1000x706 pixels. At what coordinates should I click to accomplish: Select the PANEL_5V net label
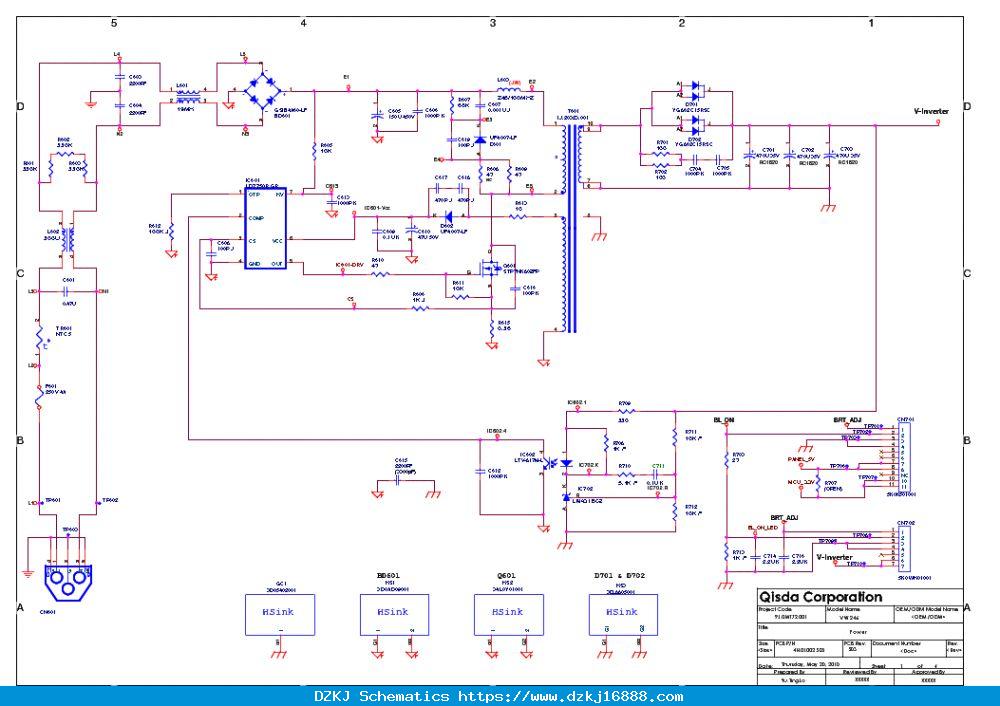point(801,459)
